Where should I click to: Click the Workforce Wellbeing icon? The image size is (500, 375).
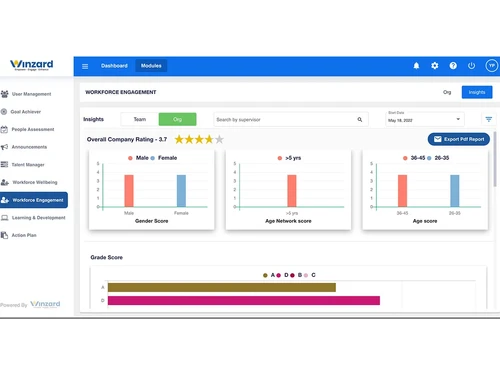tap(5, 182)
